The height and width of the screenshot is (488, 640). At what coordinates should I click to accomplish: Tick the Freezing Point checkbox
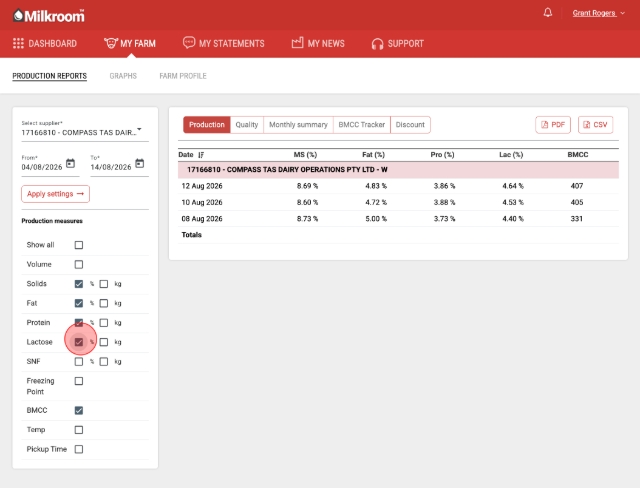point(79,381)
